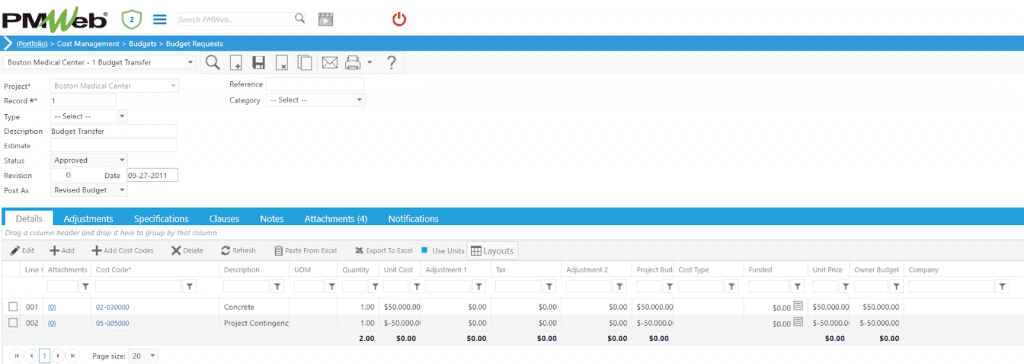This screenshot has width=1024, height=364.
Task: Click the Cost Code column filter icon
Action: click(189, 286)
